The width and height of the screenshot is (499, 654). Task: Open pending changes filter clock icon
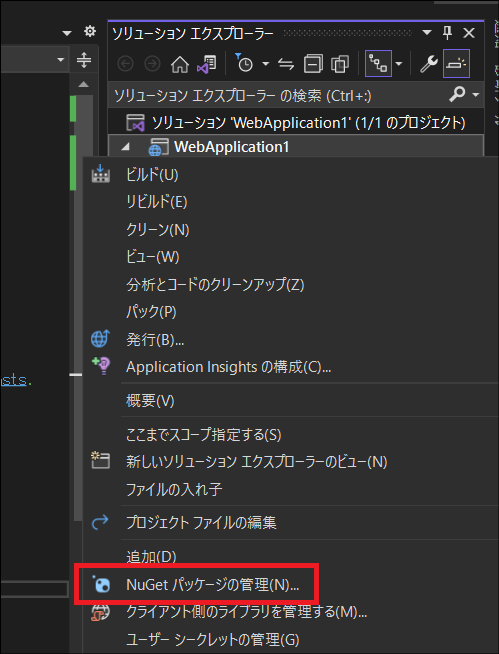[244, 63]
